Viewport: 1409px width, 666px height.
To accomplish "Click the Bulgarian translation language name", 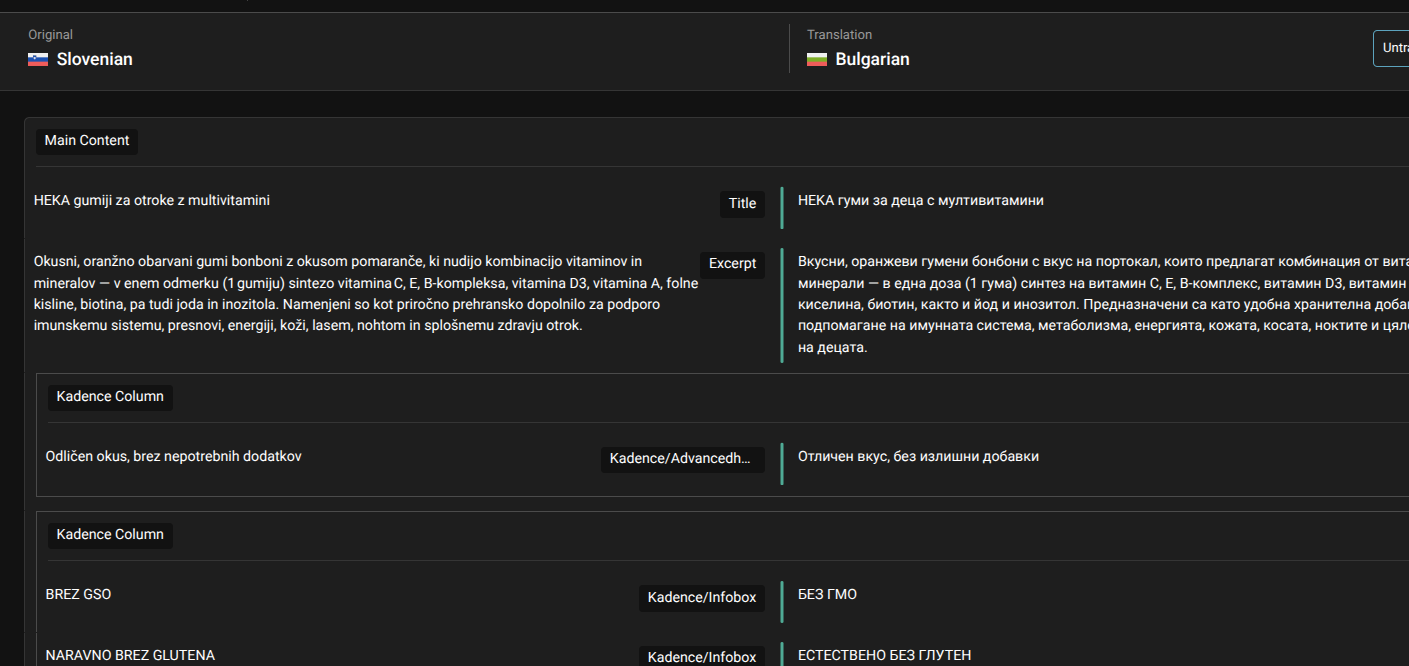I will pyautogui.click(x=872, y=60).
